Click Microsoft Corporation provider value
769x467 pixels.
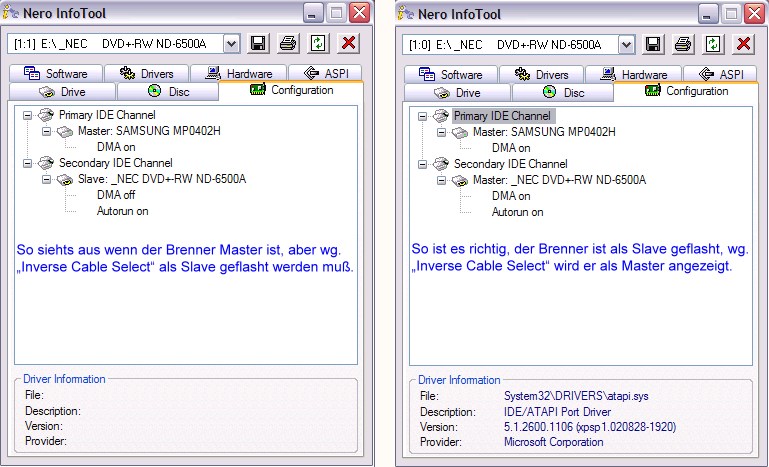click(x=554, y=442)
